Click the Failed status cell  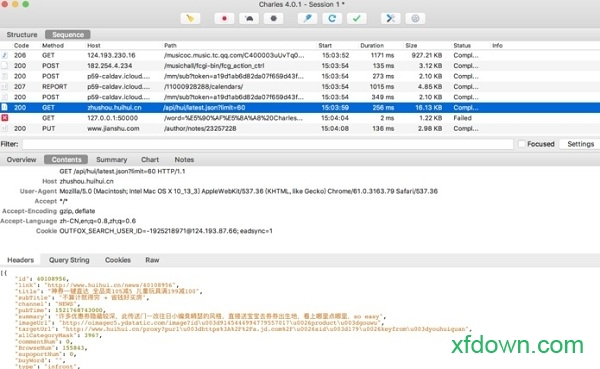pyautogui.click(x=462, y=118)
